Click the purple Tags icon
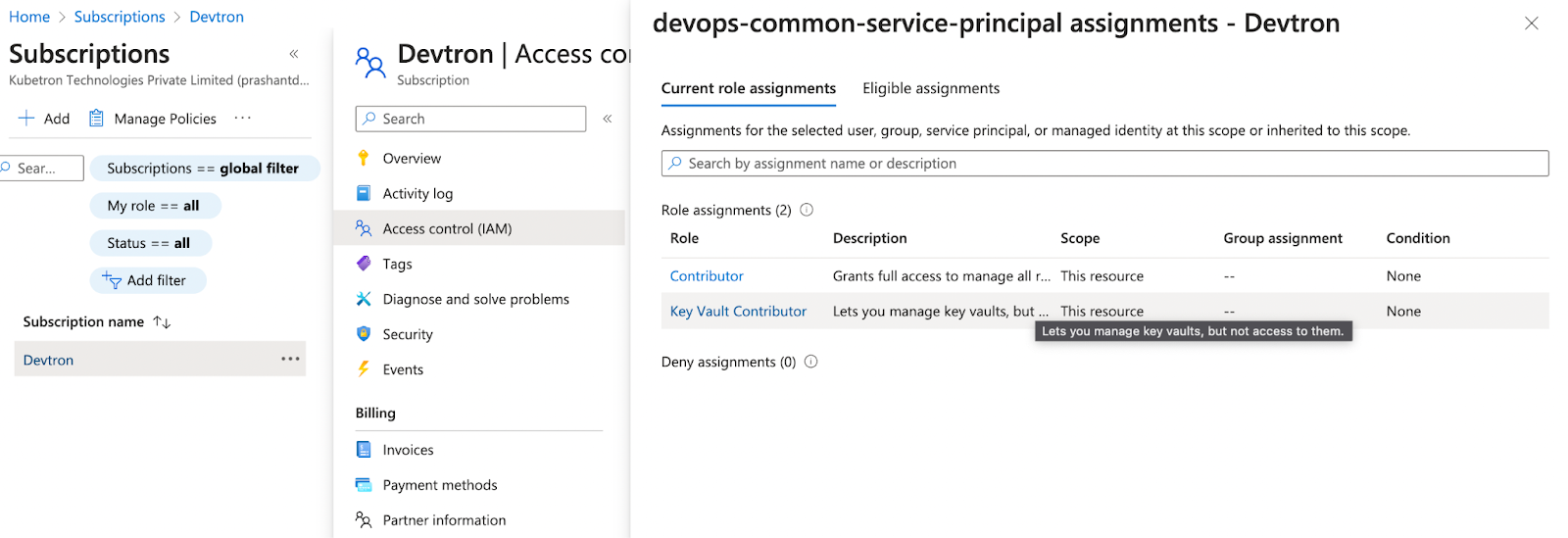Image resolution: width=1568 pixels, height=538 pixels. click(x=364, y=264)
